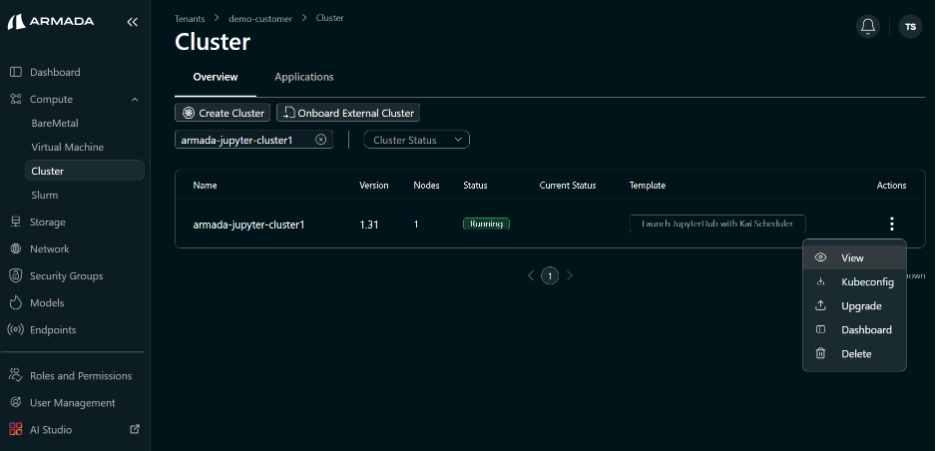Click the Cluster breadcrumb text

tap(330, 18)
